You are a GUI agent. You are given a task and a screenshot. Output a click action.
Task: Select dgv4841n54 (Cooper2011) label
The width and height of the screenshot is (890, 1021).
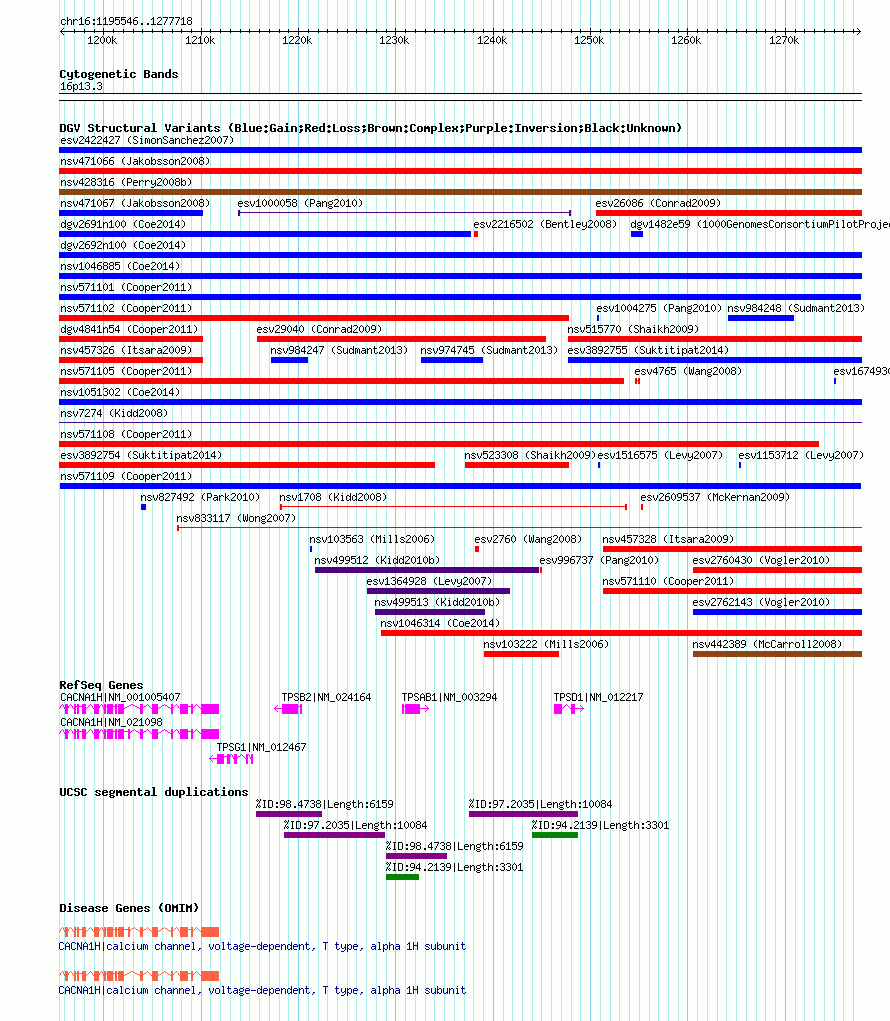(x=129, y=329)
